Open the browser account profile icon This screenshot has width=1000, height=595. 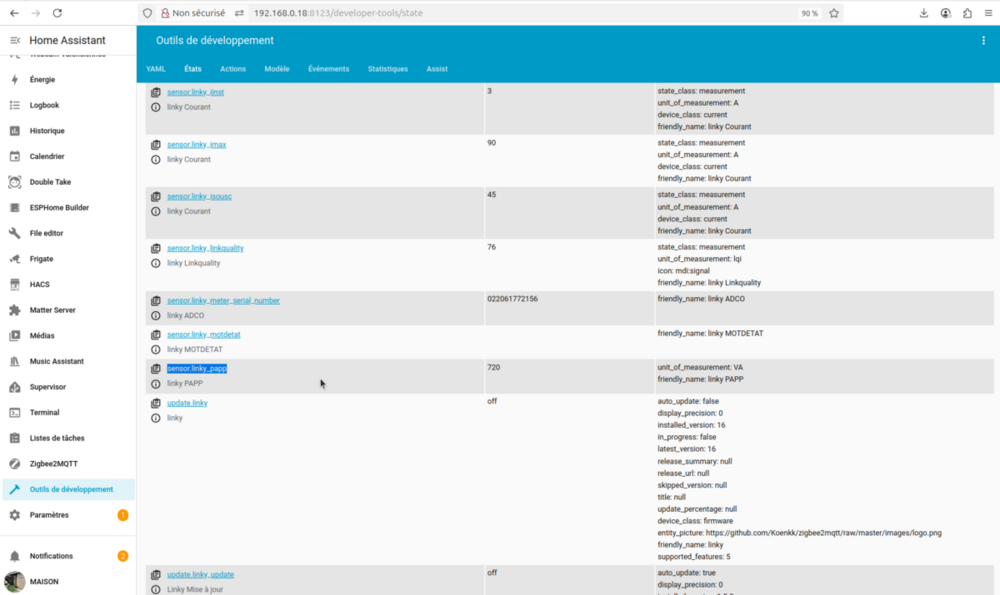pos(945,13)
